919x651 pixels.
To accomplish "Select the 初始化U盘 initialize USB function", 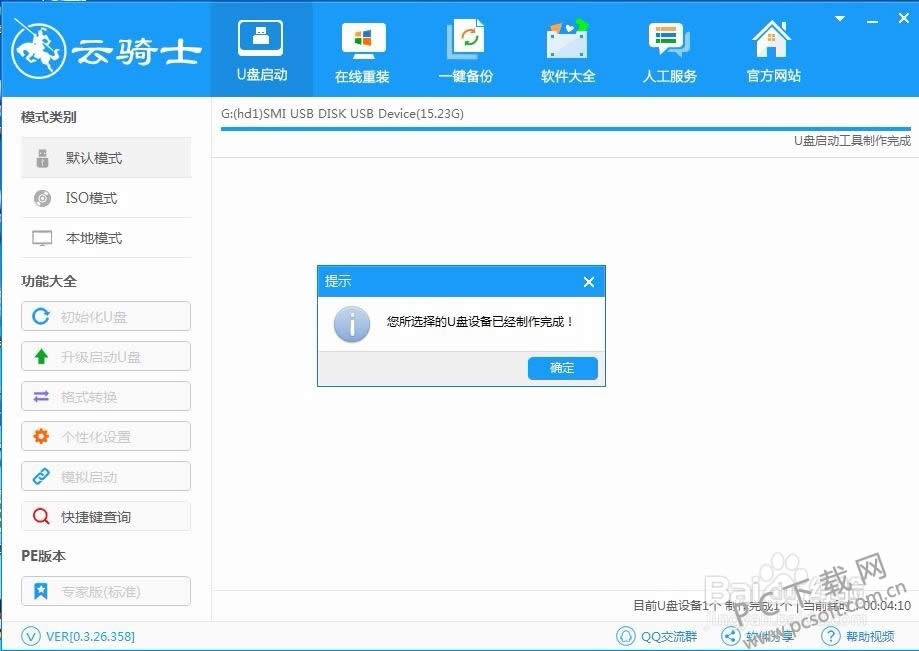I will pyautogui.click(x=105, y=316).
